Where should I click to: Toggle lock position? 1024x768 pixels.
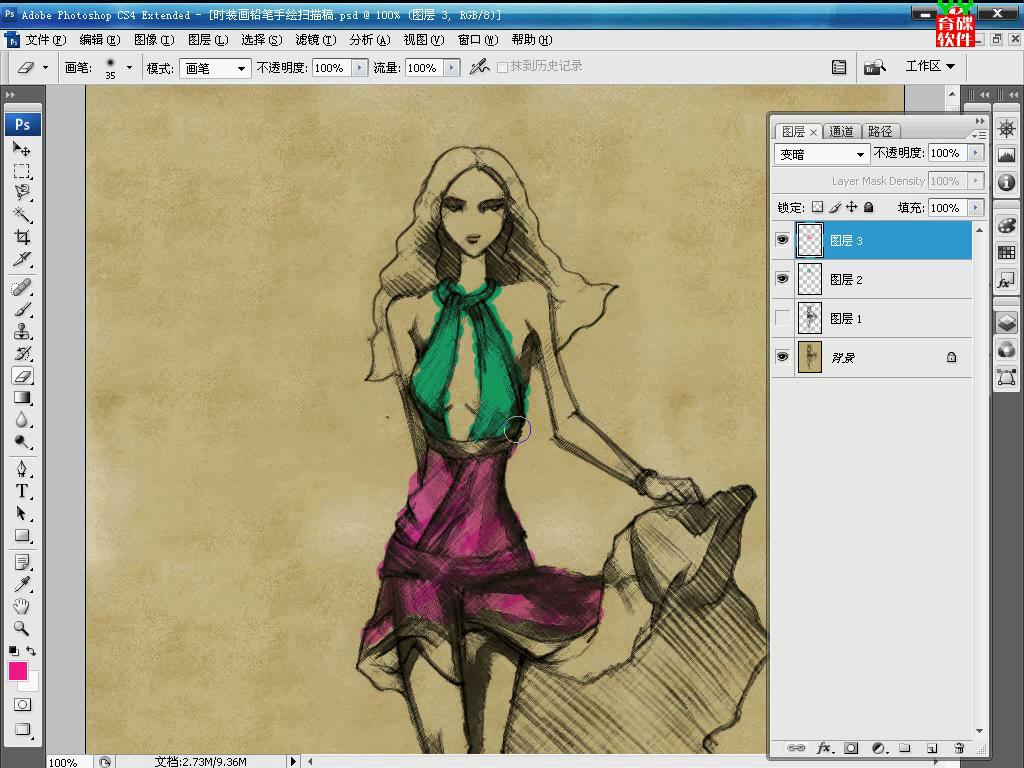click(x=852, y=207)
